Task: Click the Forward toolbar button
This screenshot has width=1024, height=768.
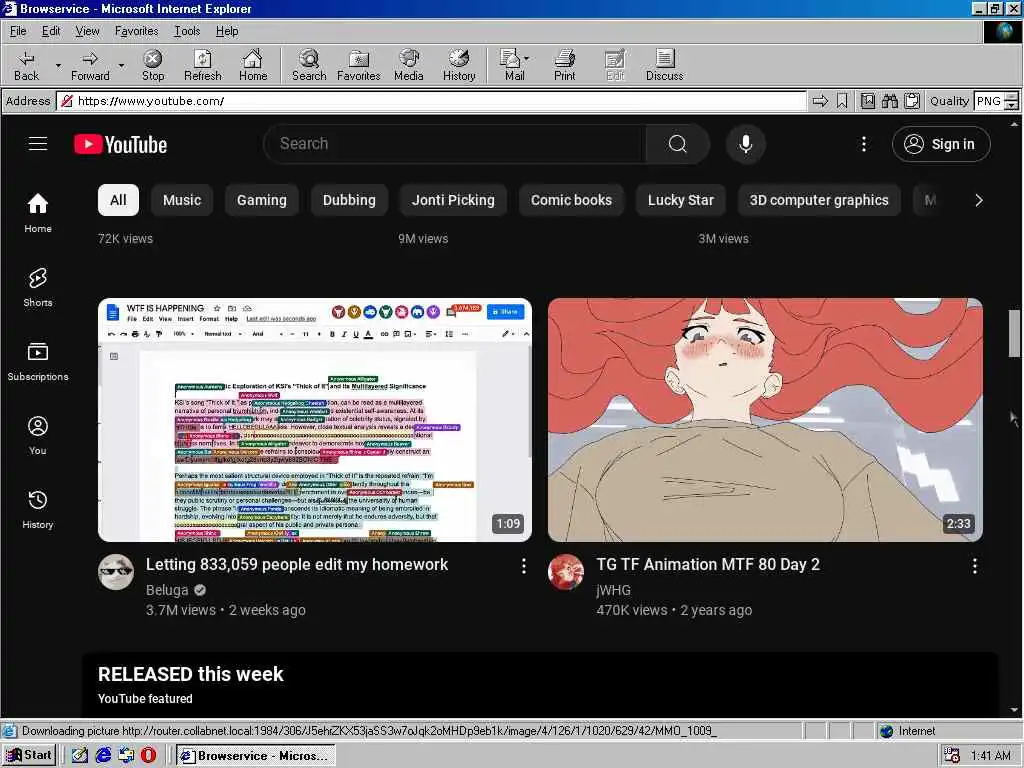Action: click(90, 65)
